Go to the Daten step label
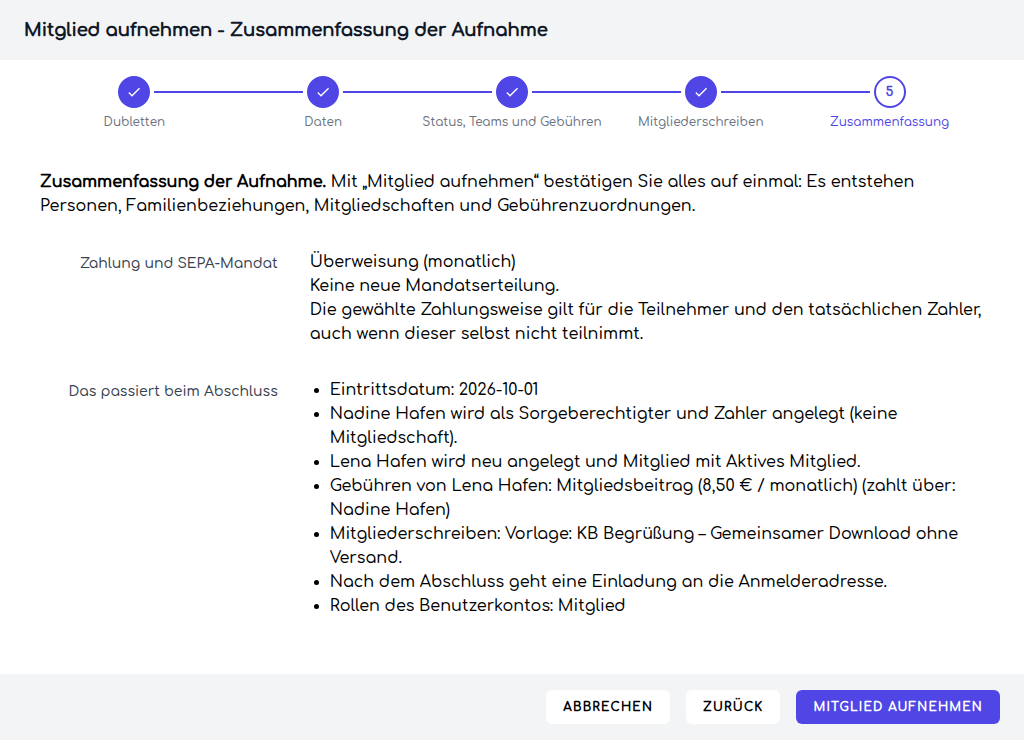The image size is (1024, 740). click(x=323, y=121)
